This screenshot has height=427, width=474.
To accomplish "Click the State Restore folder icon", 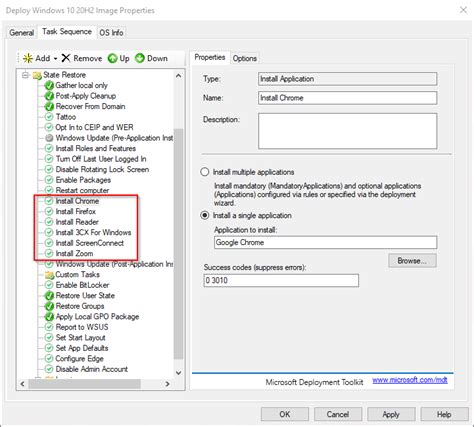I will (x=37, y=75).
